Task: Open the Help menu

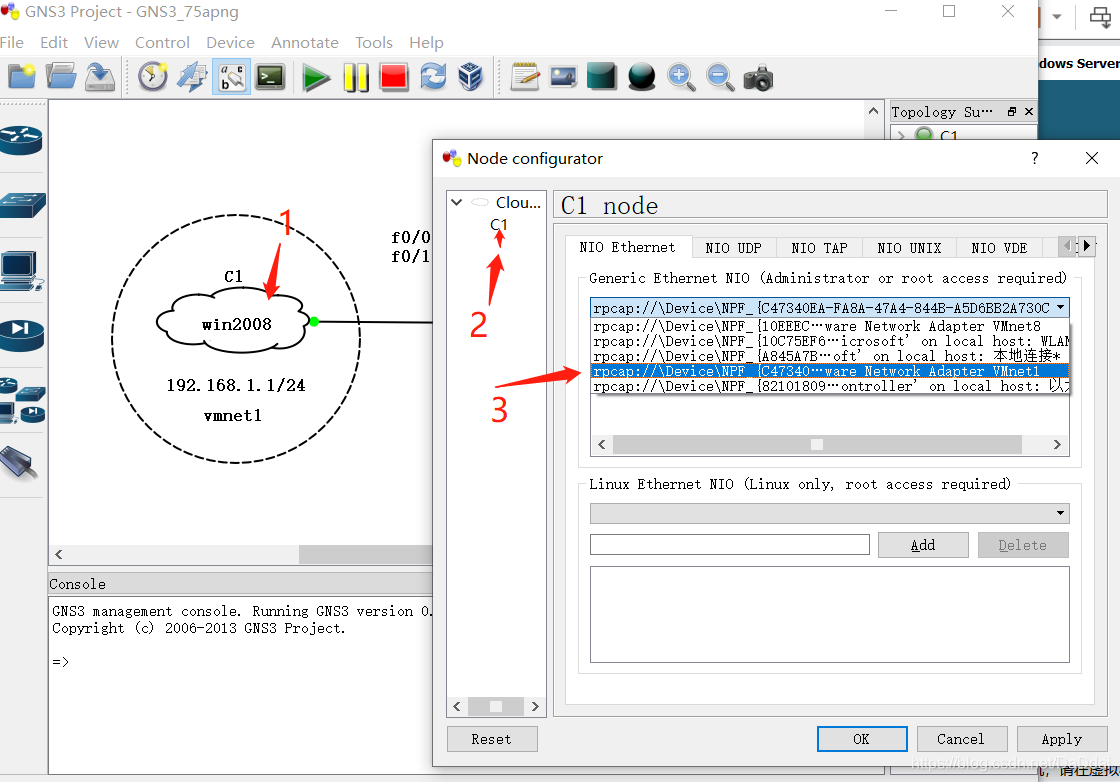Action: [x=426, y=43]
